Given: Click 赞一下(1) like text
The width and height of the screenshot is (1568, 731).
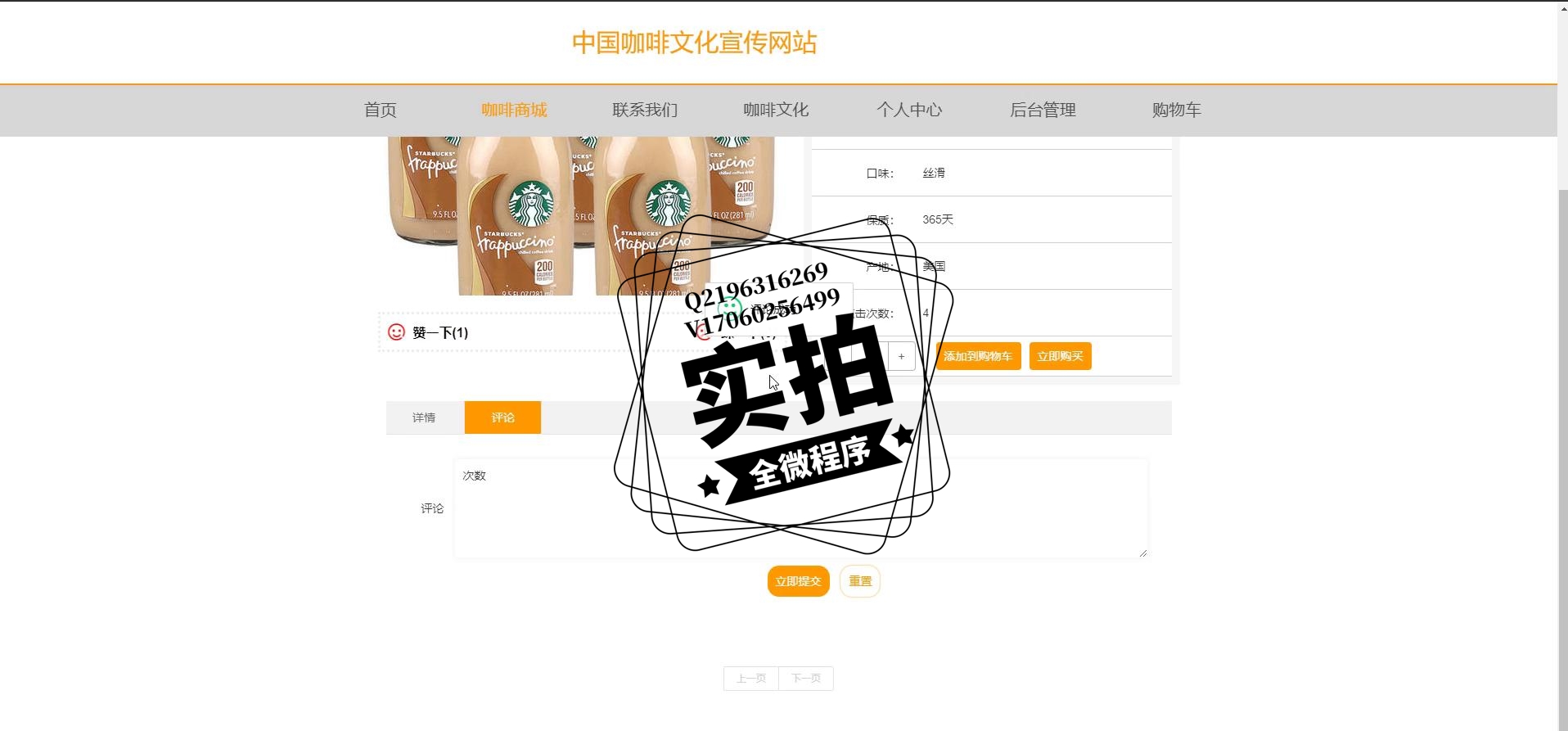Looking at the screenshot, I should click(x=440, y=332).
